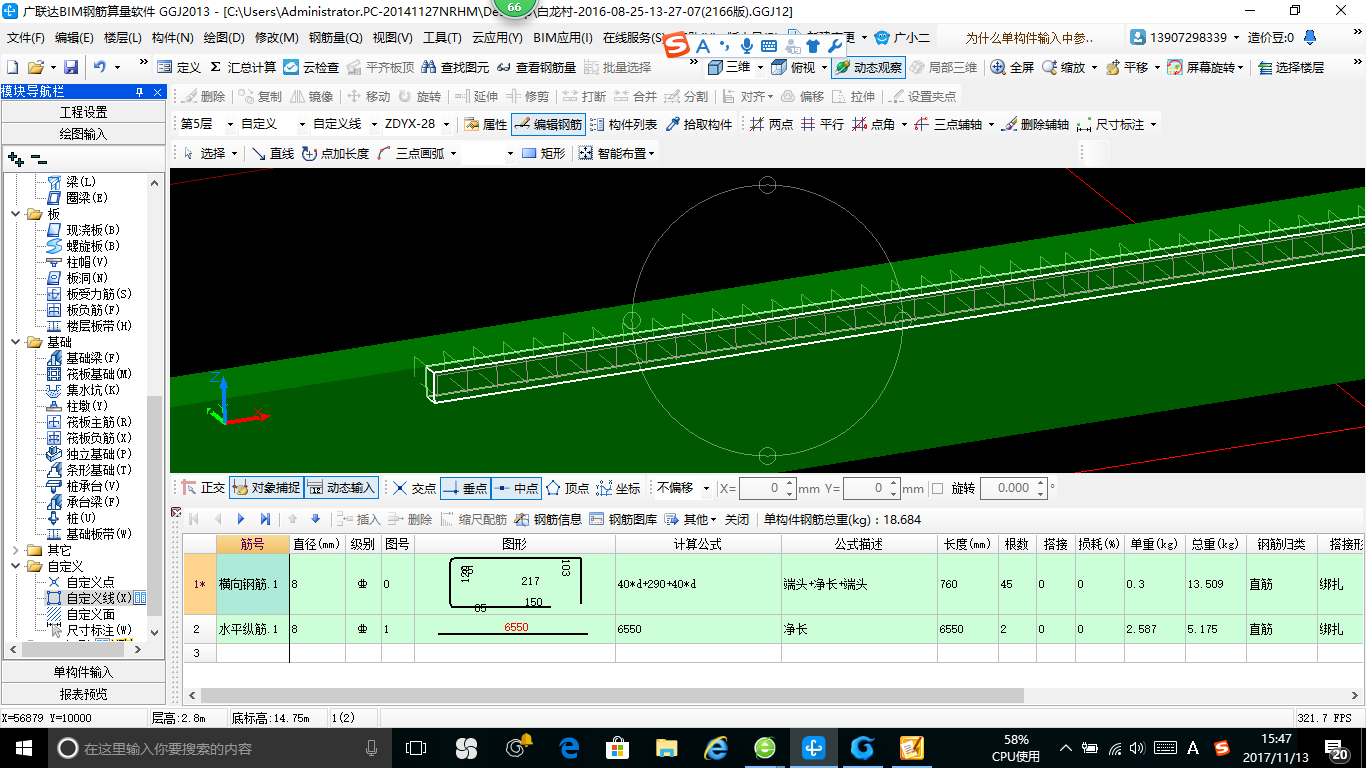
Task: Activate 动态观察 dynamic orbit view
Action: pos(868,67)
